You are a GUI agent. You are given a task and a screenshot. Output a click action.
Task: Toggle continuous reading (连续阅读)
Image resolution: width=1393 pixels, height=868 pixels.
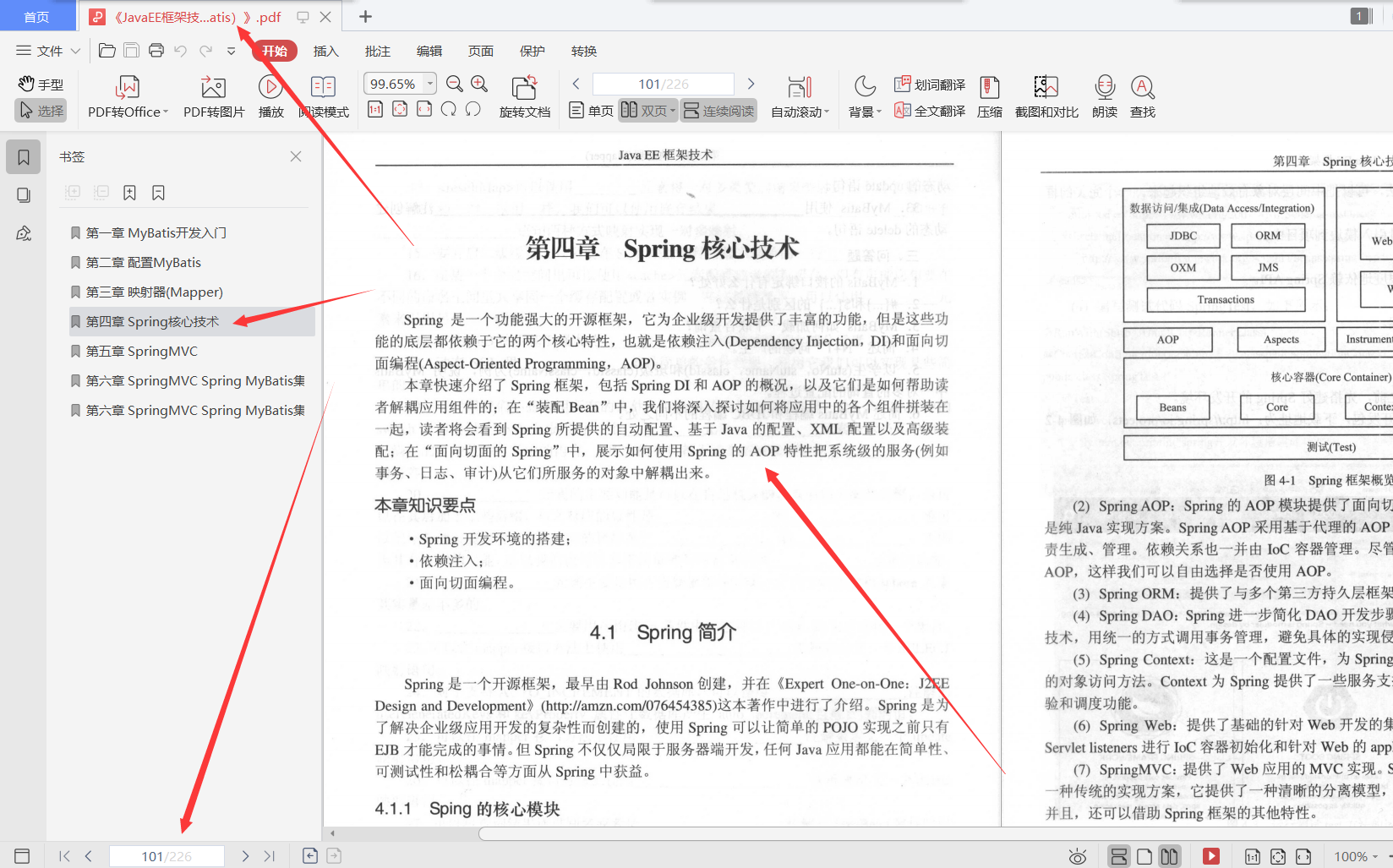coord(718,111)
